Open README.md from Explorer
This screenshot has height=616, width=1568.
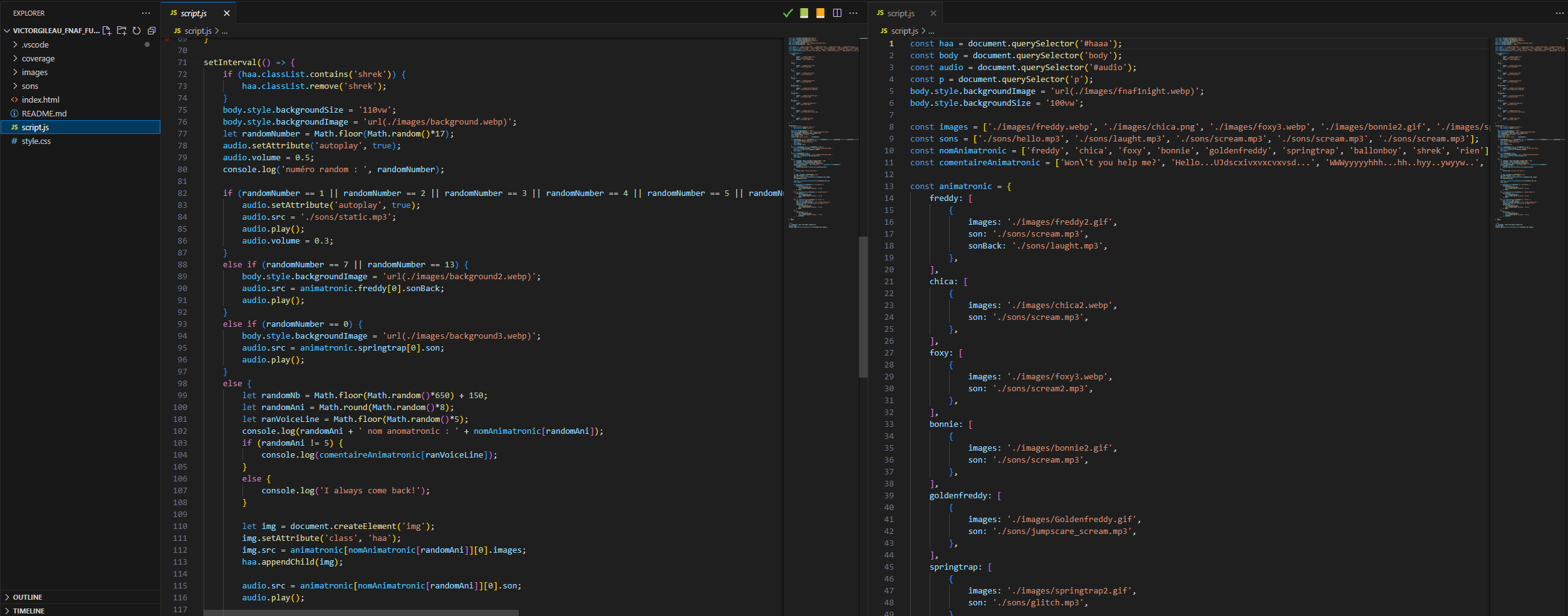click(x=80, y=113)
